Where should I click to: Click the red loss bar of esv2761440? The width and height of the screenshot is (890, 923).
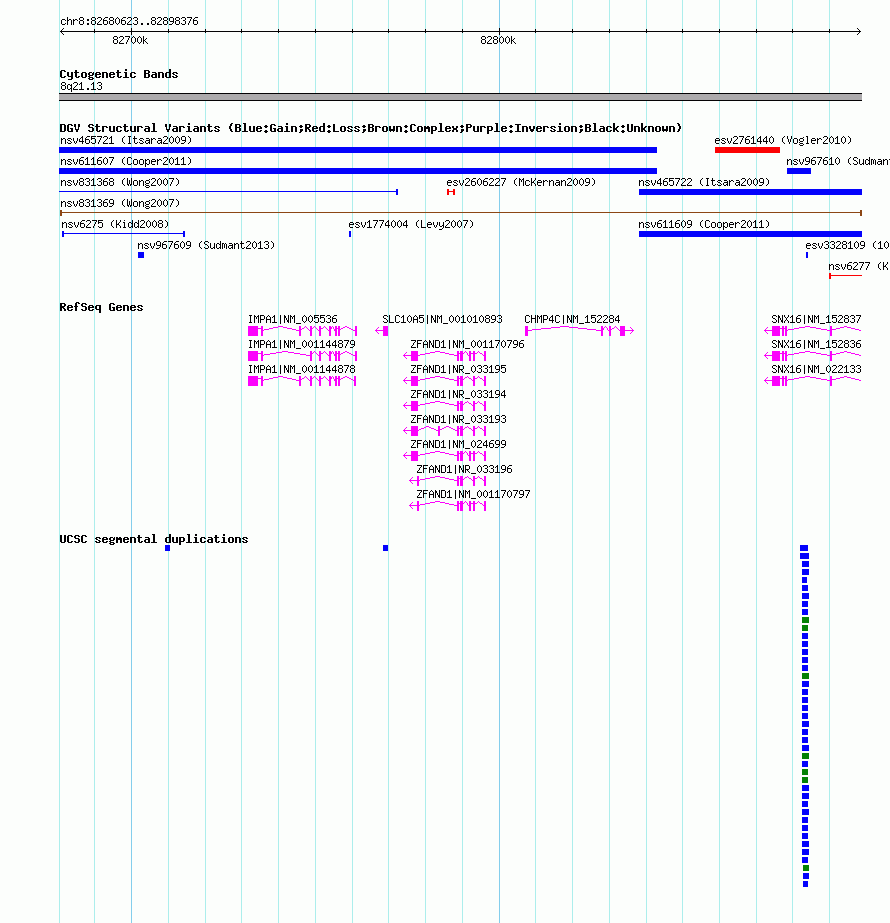tap(747, 150)
